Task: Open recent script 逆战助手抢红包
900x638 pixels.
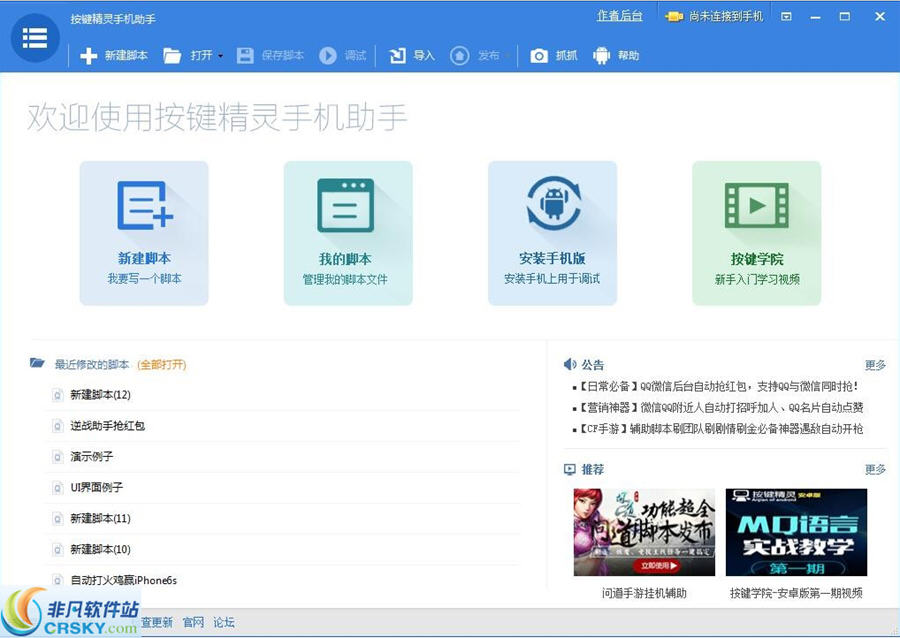Action: coord(107,426)
